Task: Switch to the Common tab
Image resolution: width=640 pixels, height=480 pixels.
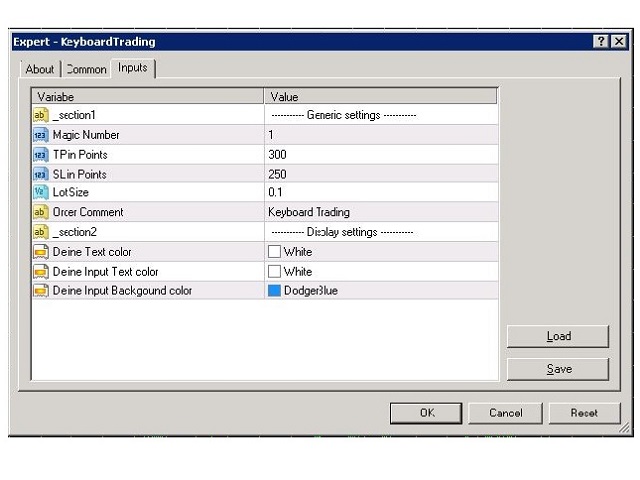Action: click(86, 69)
